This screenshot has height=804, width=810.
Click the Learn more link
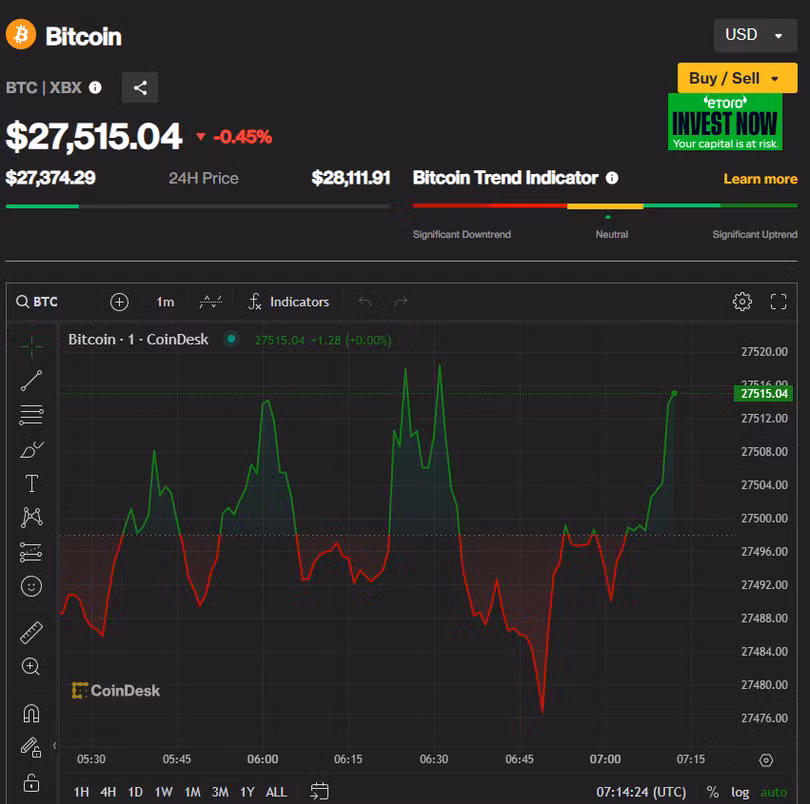coord(760,179)
